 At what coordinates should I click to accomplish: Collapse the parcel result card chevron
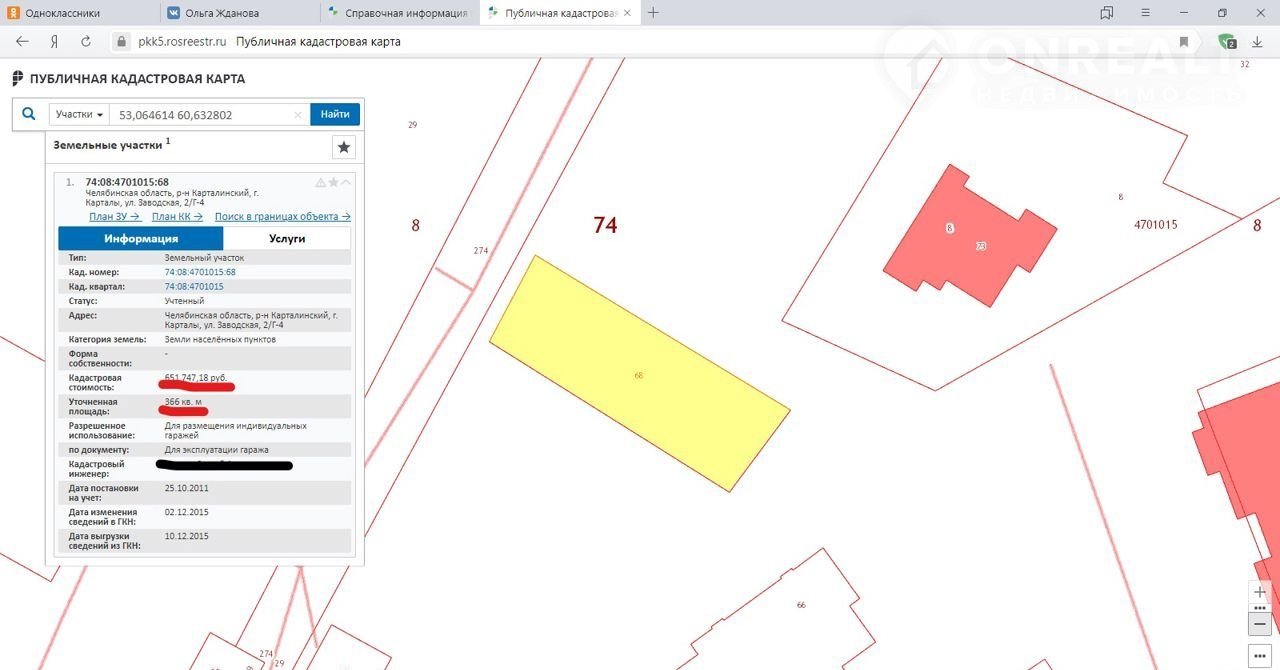tap(346, 183)
